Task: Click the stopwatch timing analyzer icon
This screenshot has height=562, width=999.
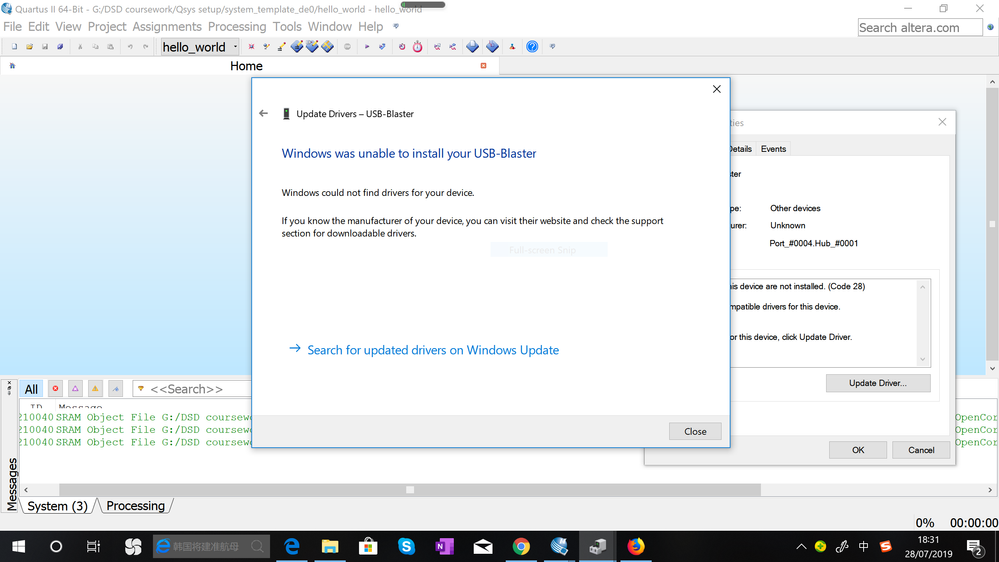Action: [x=417, y=47]
